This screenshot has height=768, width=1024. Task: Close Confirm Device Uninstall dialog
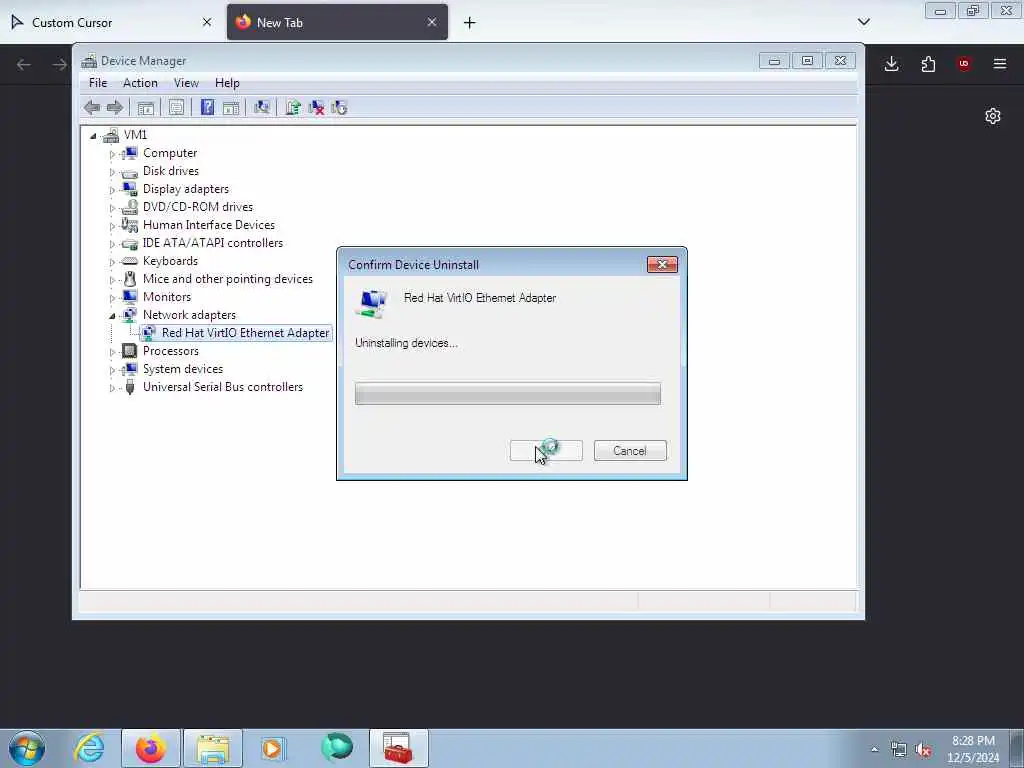pyautogui.click(x=662, y=264)
